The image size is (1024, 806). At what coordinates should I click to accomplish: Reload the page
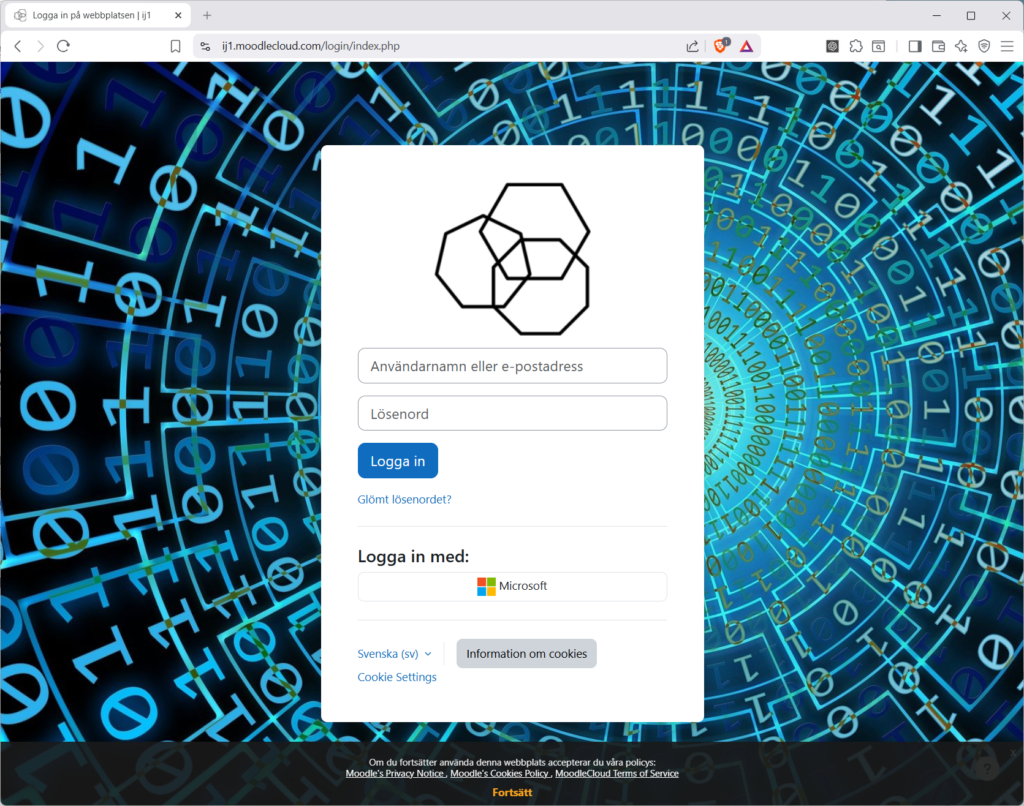pos(63,46)
